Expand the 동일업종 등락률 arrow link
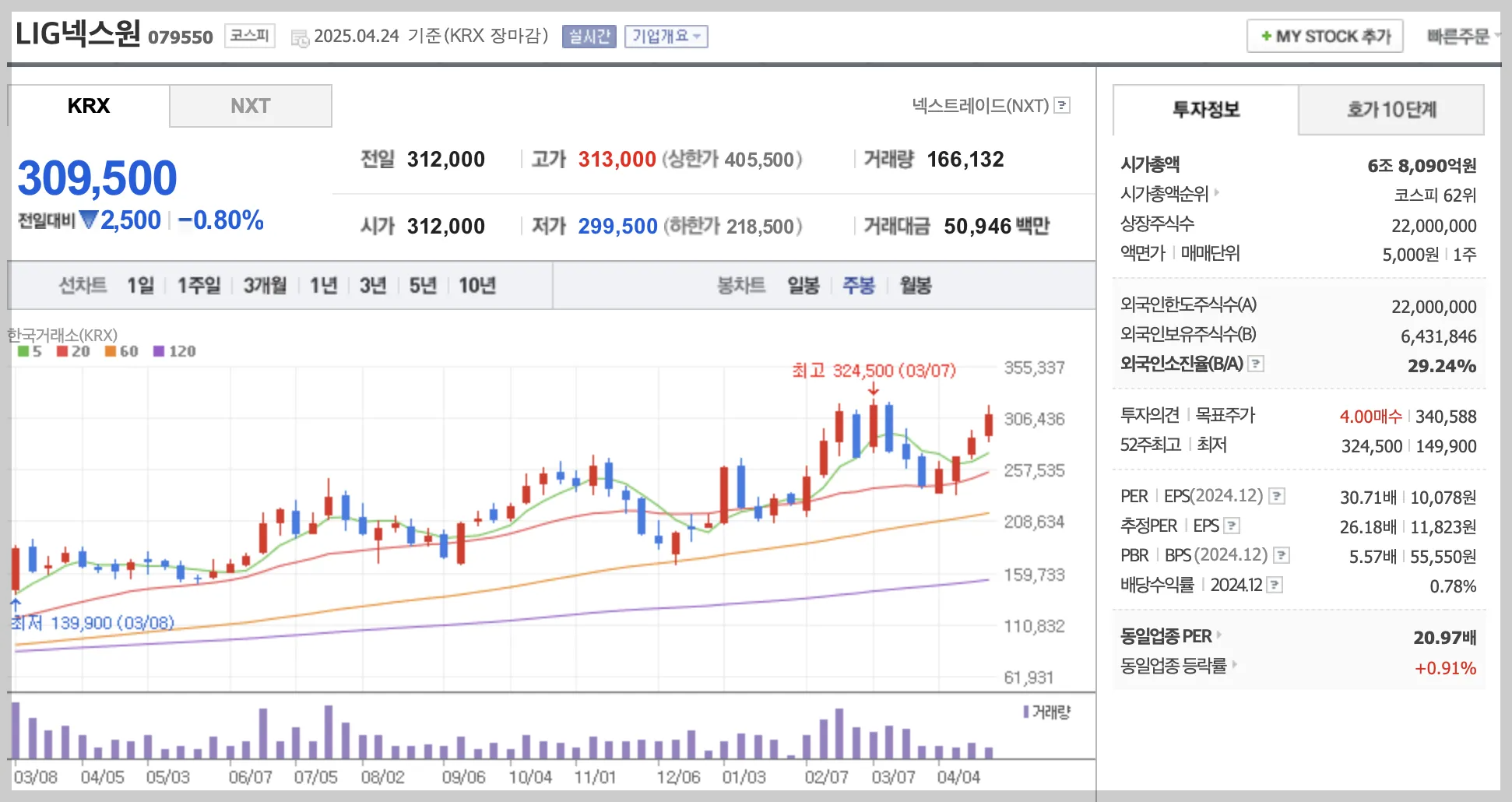Viewport: 1512px width, 802px height. coord(1235,665)
